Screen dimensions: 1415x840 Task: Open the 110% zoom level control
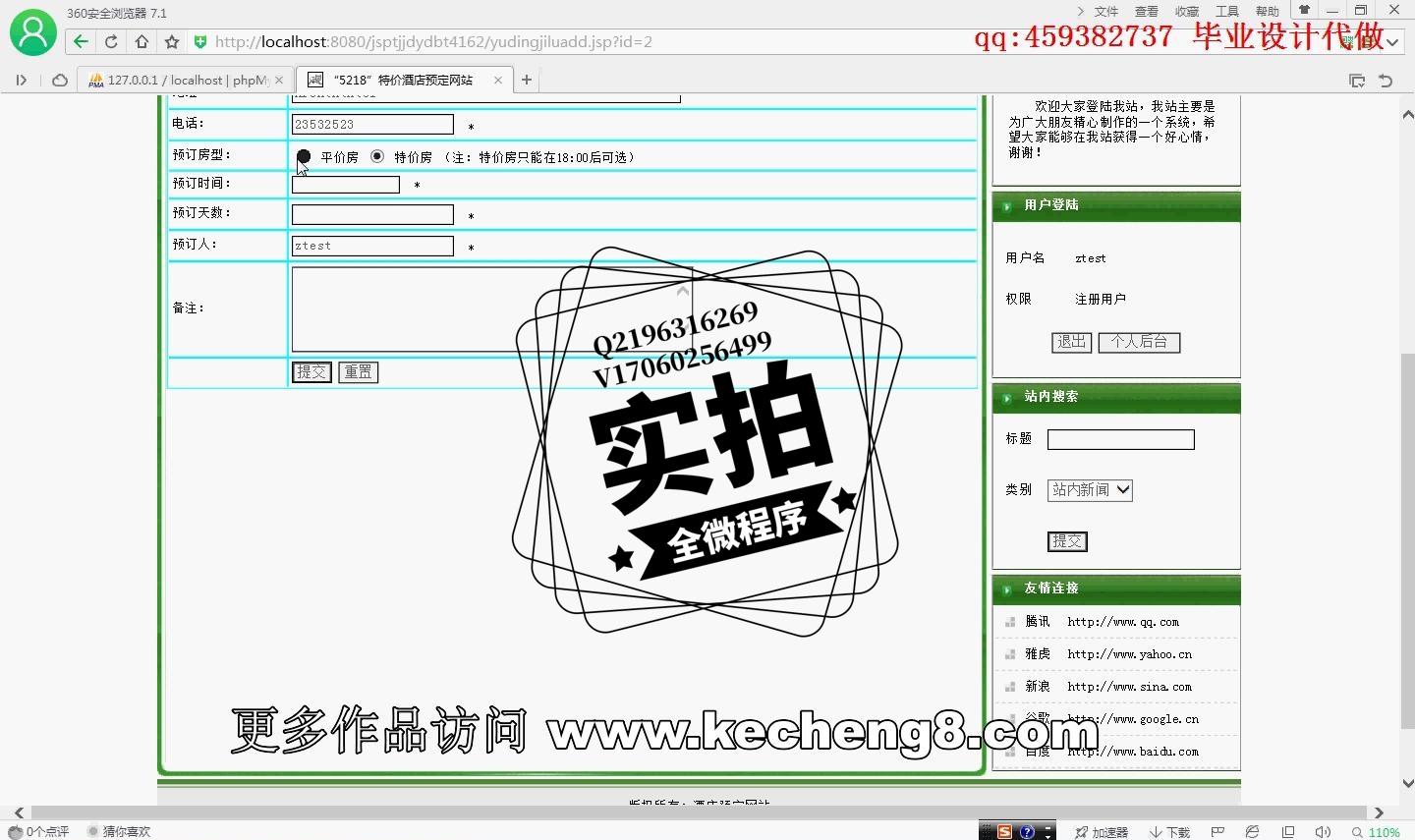point(1376,832)
